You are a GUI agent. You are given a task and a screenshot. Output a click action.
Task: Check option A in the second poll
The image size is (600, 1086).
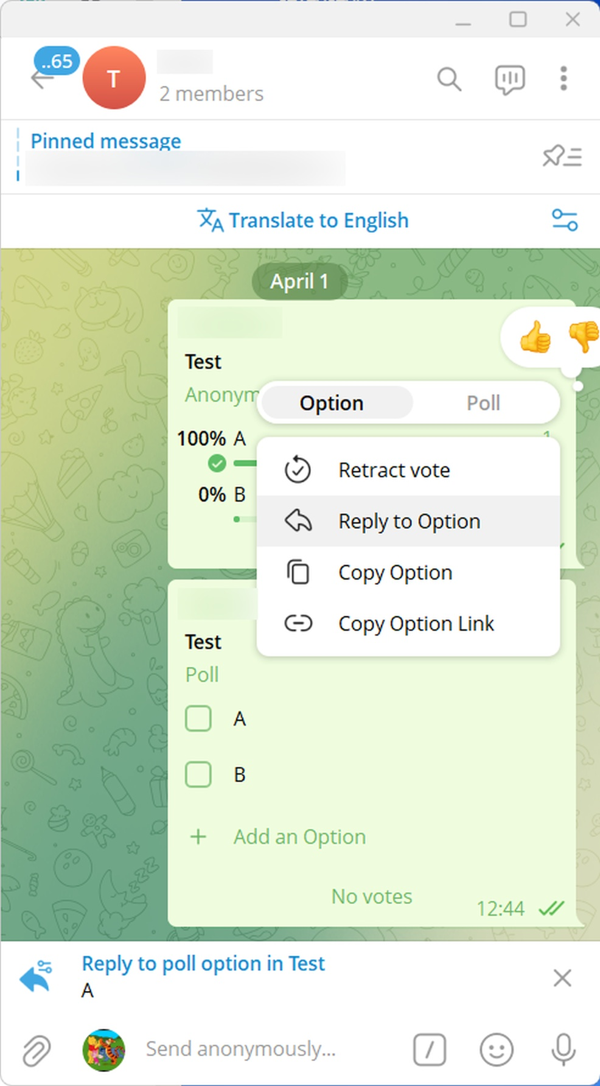[x=199, y=718]
